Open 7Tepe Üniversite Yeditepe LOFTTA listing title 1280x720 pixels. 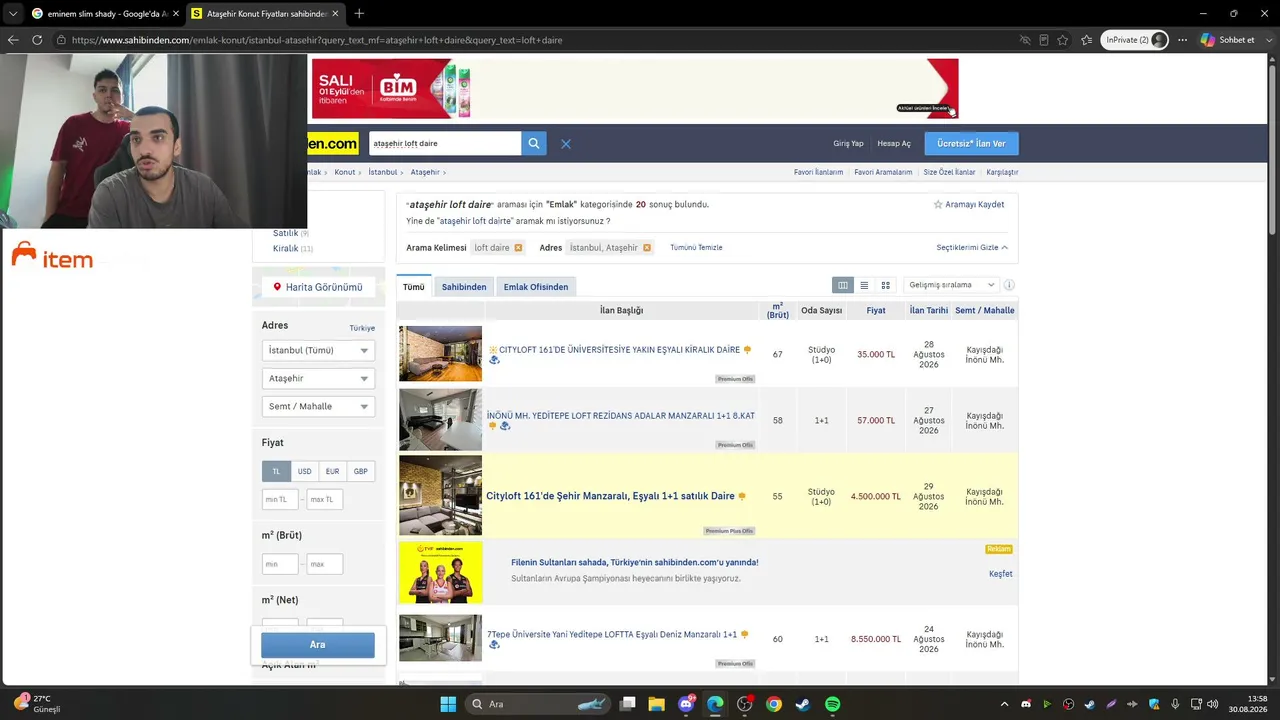coord(612,634)
